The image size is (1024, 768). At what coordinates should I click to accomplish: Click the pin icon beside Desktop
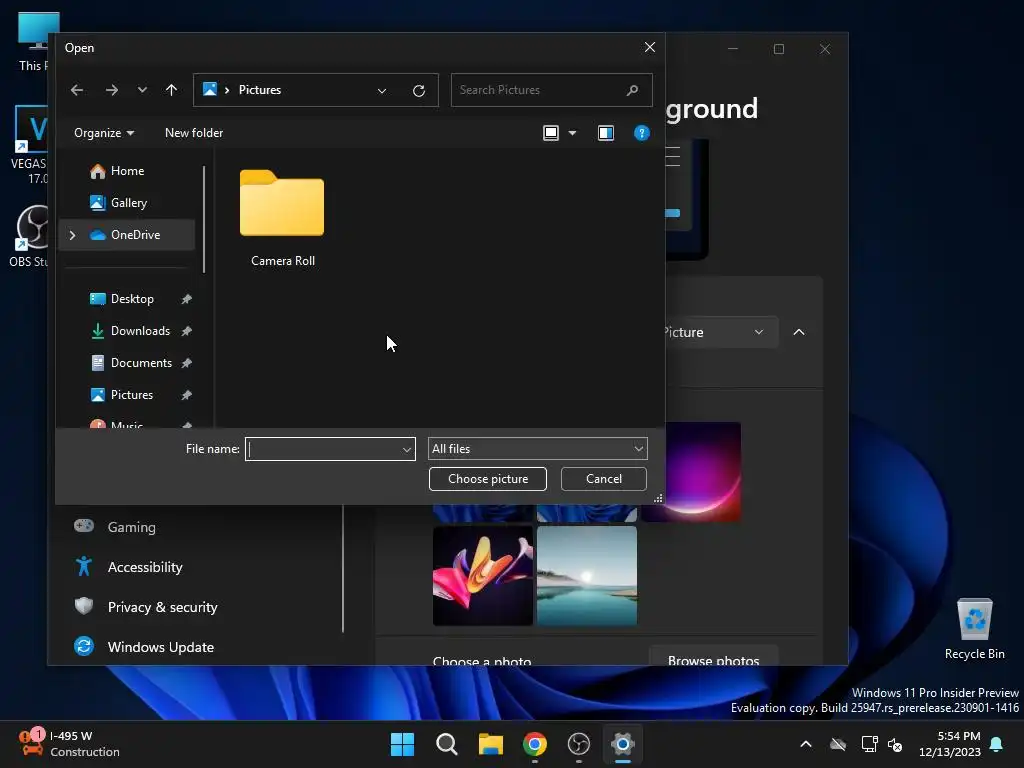pos(186,299)
